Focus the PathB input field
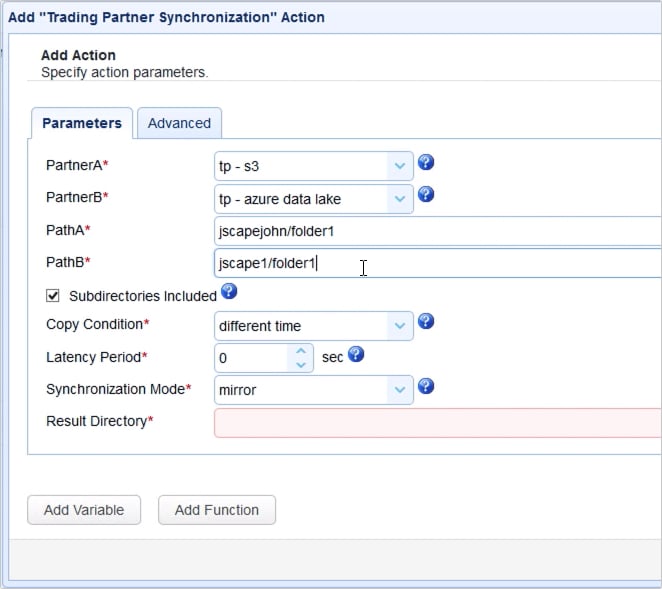662x589 pixels. (x=437, y=264)
